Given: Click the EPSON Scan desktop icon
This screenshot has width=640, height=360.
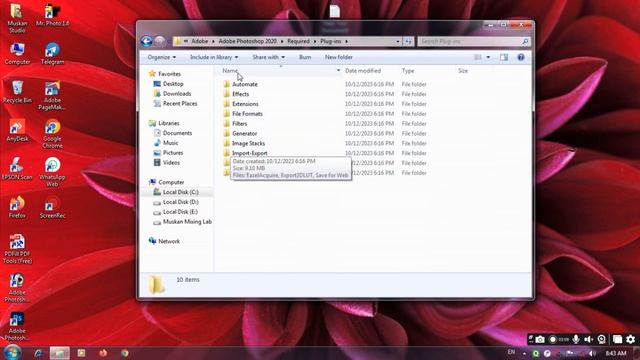Looking at the screenshot, I should point(17,169).
